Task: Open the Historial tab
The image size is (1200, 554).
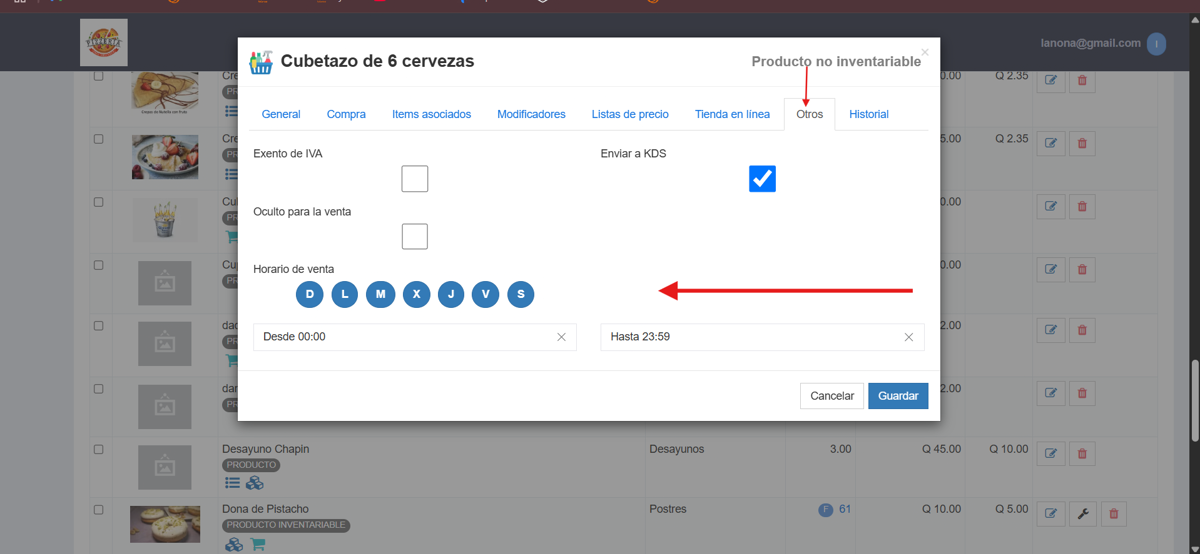Action: pyautogui.click(x=869, y=114)
